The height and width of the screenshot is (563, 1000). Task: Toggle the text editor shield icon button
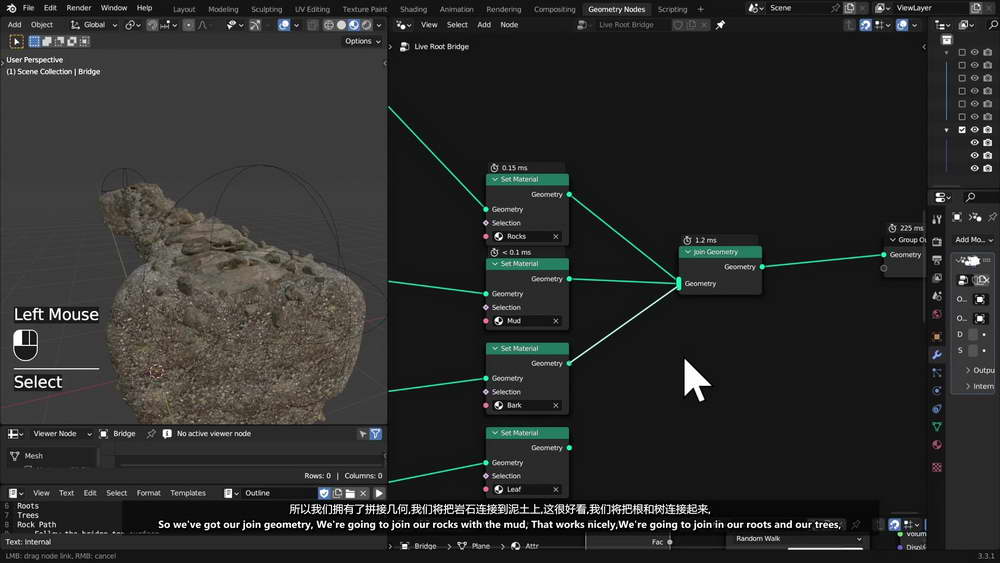click(324, 493)
